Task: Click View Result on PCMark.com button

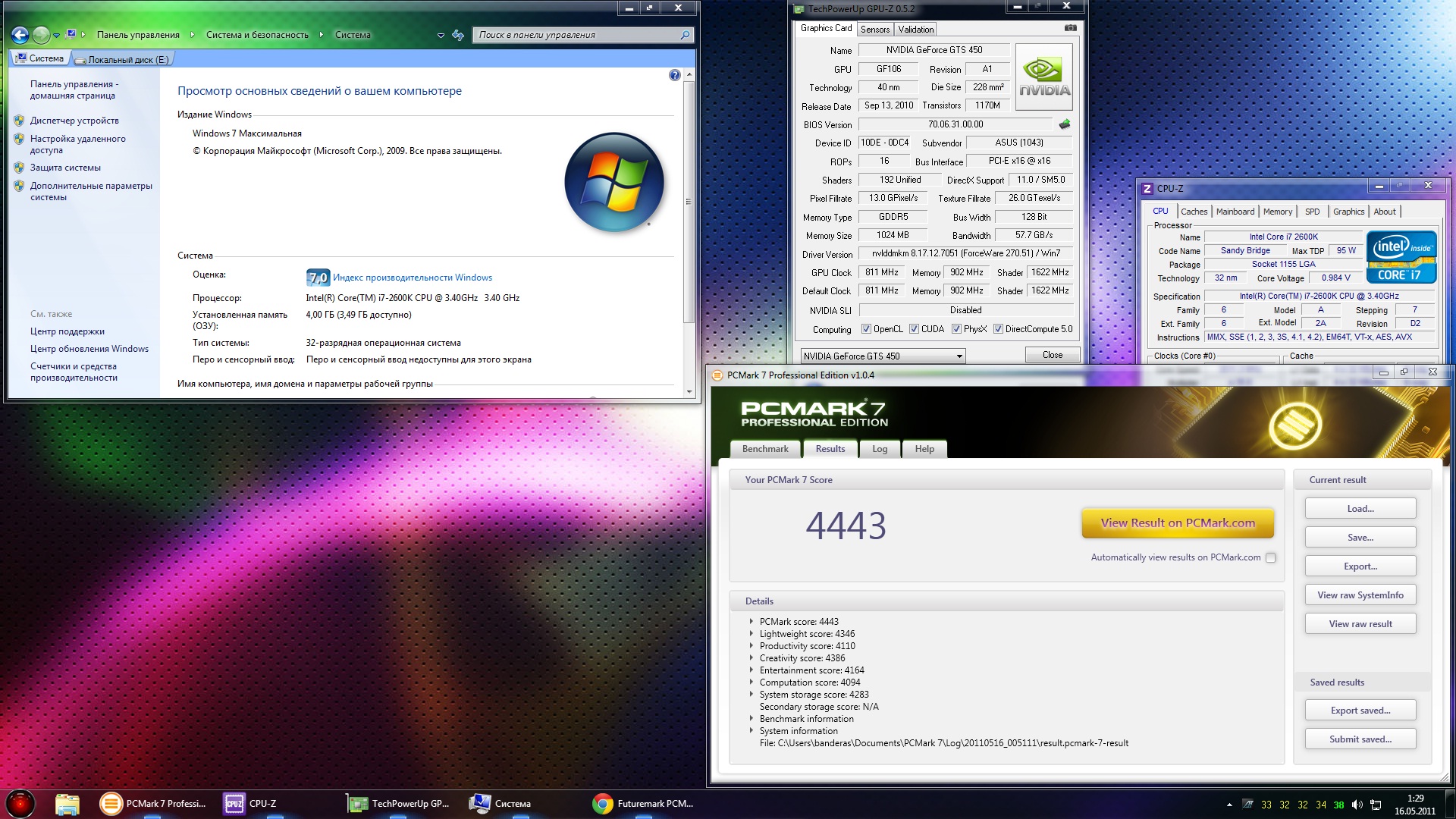Action: [1177, 523]
